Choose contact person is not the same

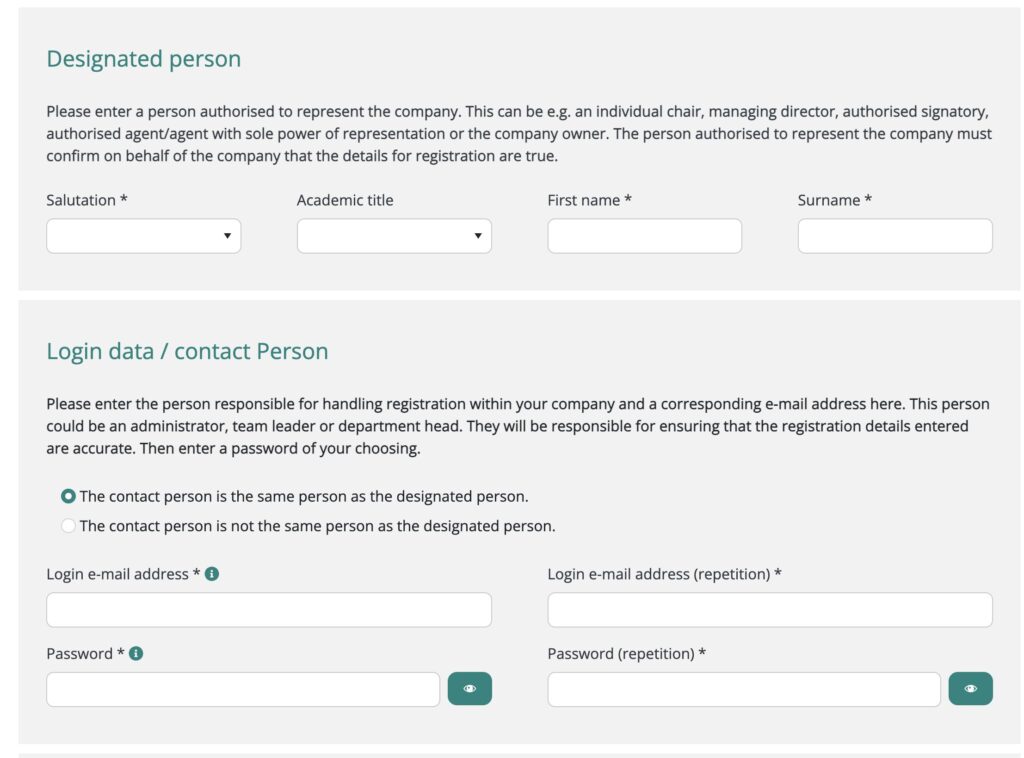click(68, 526)
